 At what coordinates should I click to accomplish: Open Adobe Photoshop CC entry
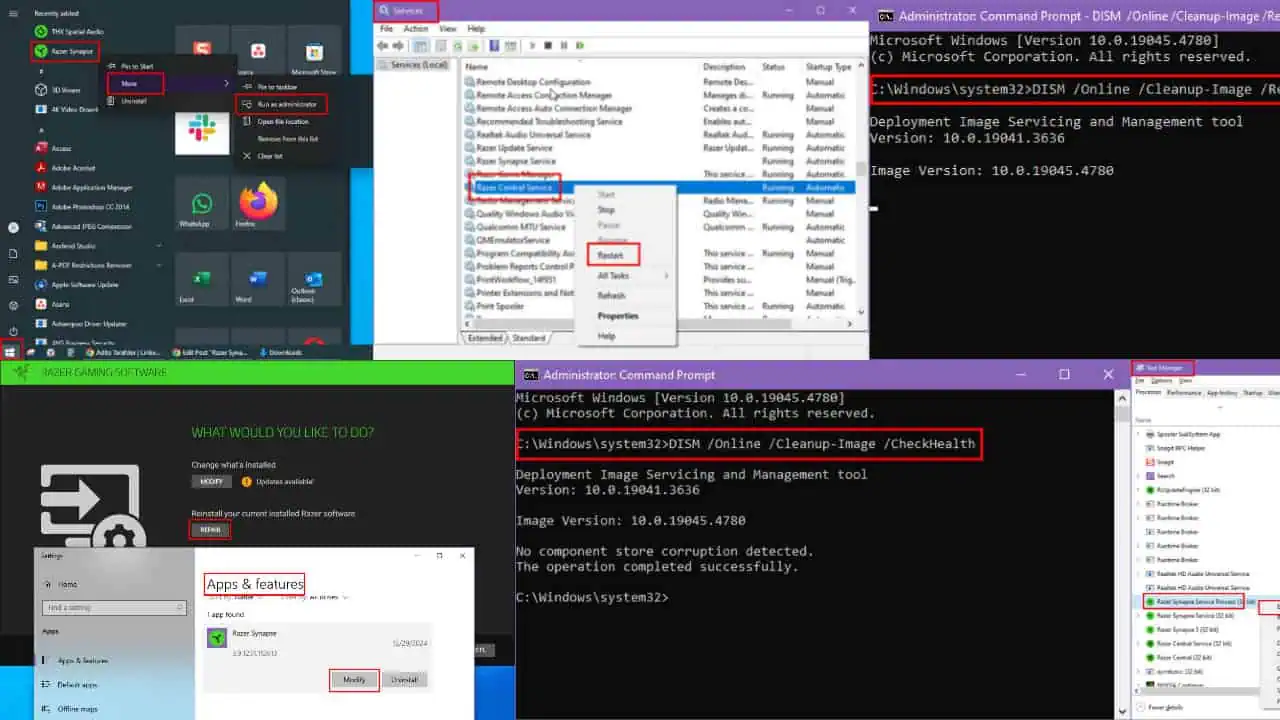[82, 206]
